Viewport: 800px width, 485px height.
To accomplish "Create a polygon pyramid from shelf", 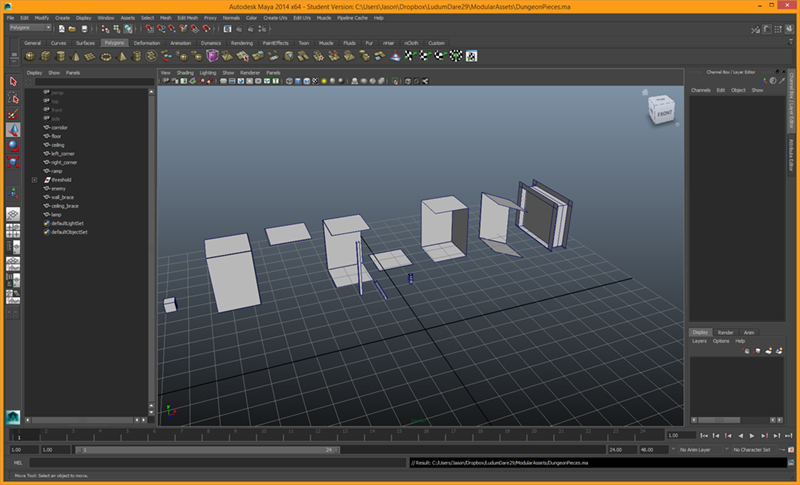I will pyautogui.click(x=121, y=56).
